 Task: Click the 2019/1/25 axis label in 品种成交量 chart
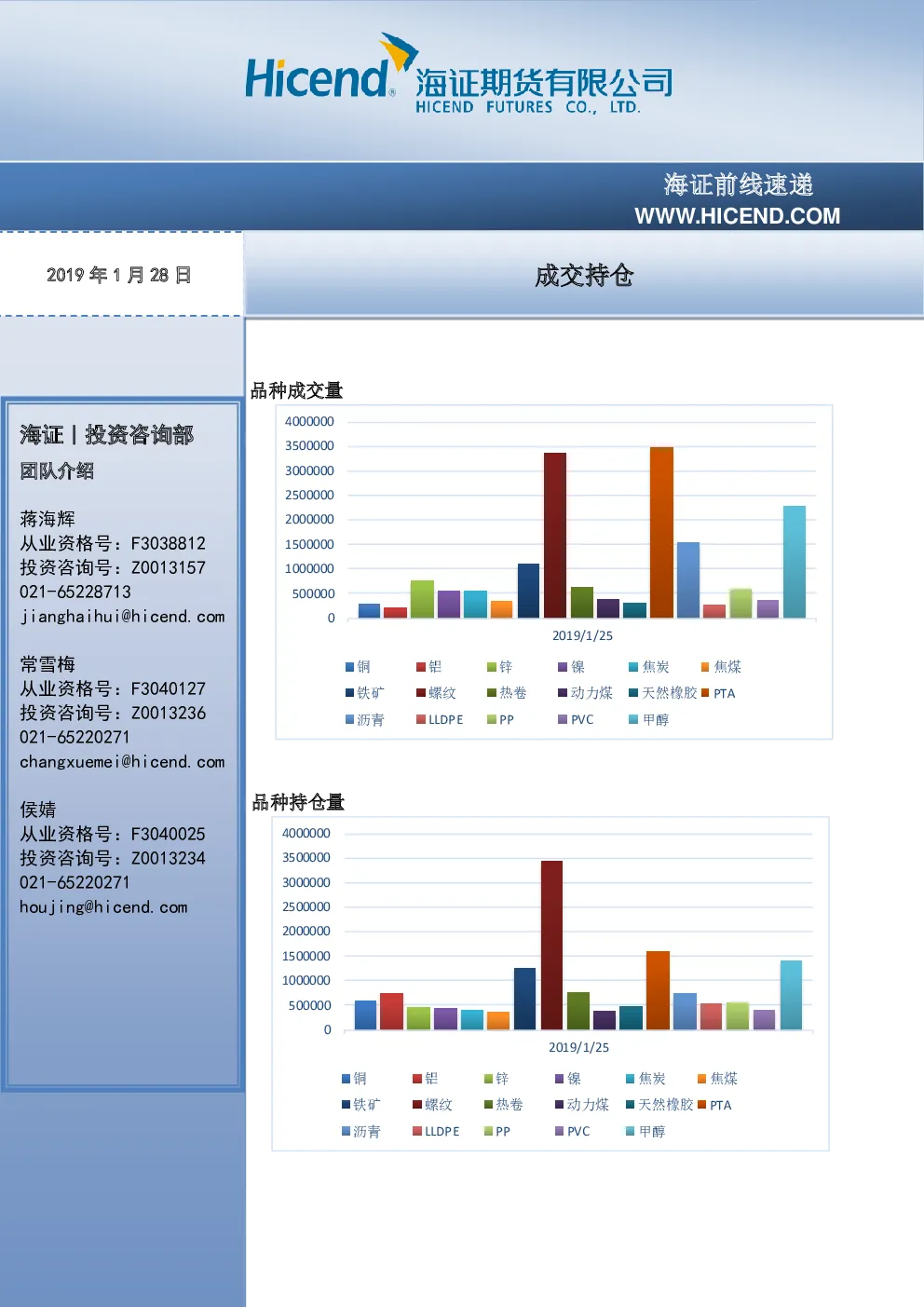pos(582,635)
